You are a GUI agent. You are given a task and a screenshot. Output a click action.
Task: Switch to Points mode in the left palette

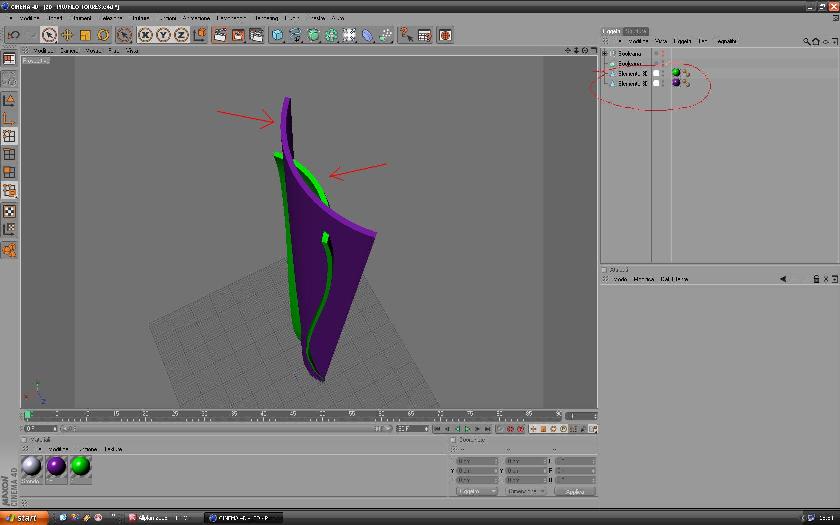(x=9, y=136)
